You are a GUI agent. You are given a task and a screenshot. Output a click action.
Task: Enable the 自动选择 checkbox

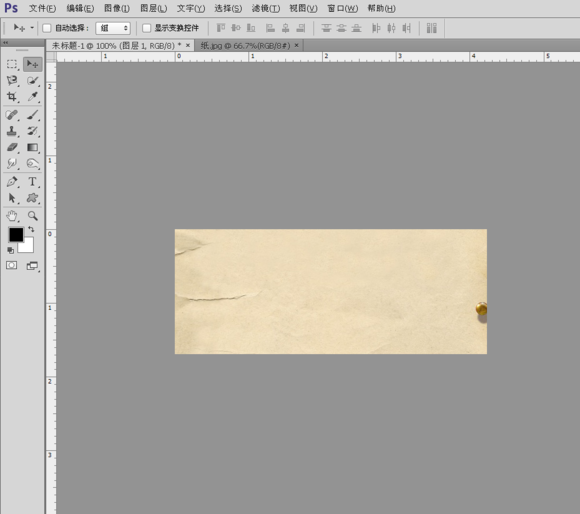click(47, 28)
